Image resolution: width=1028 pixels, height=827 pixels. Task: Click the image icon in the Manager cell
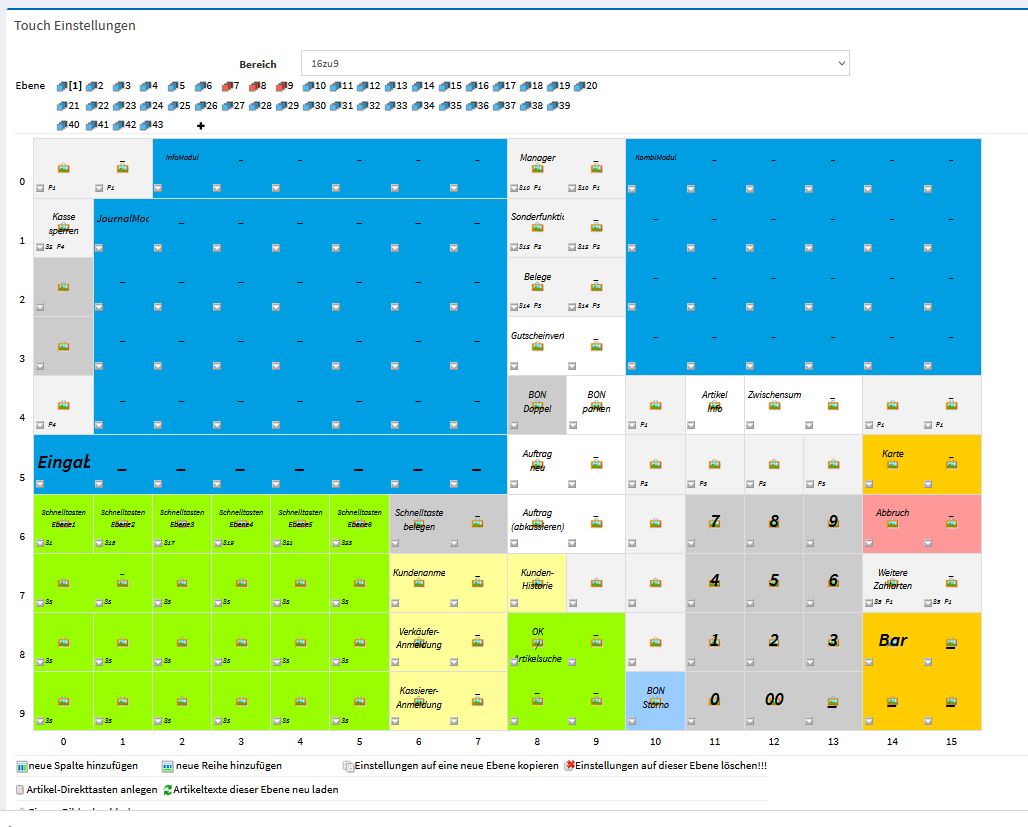click(x=537, y=168)
